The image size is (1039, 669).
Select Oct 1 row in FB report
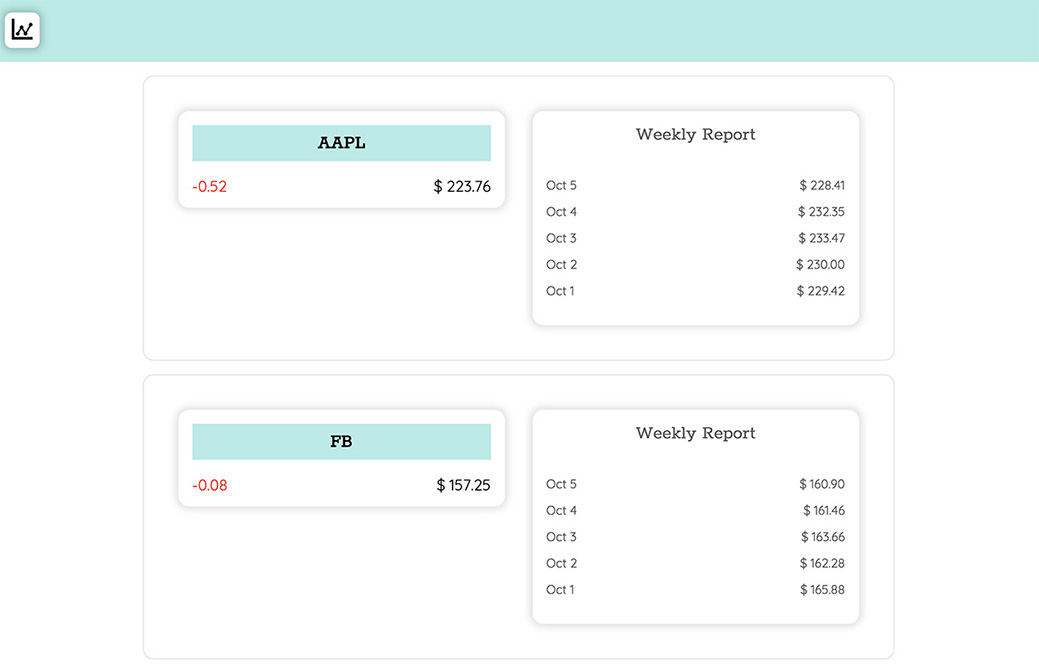[x=695, y=590]
